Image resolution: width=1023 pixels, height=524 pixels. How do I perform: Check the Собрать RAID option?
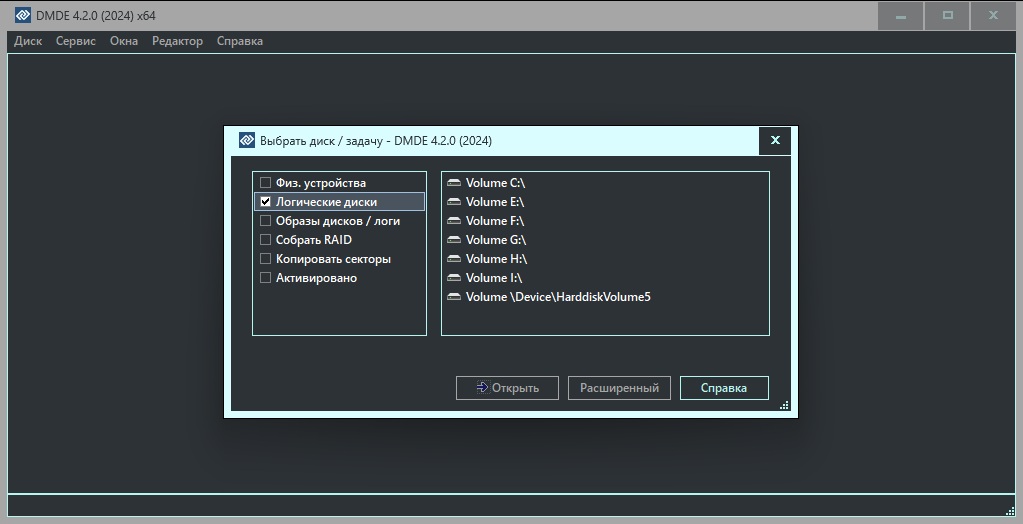point(266,240)
